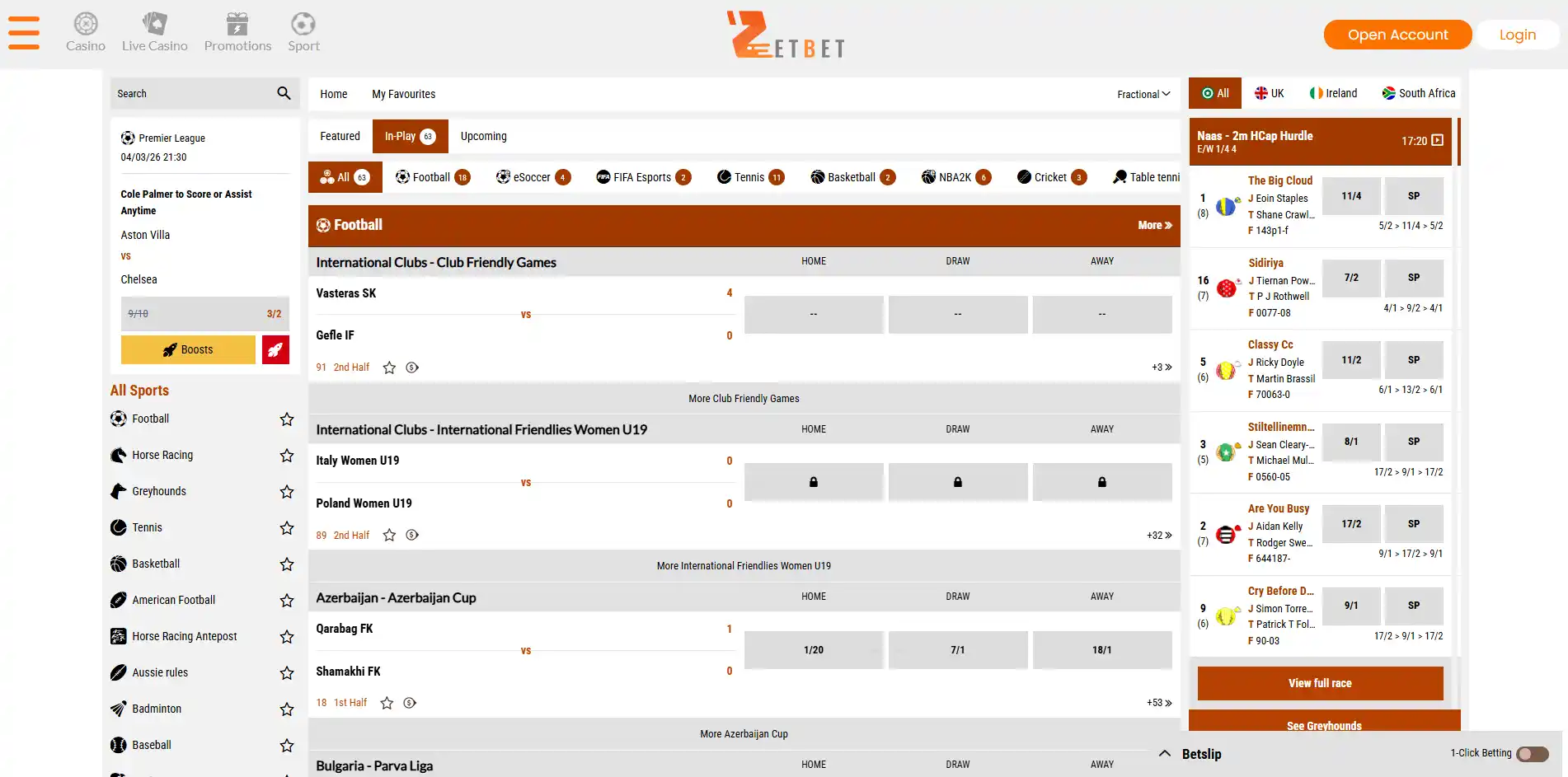Screen dimensions: 1568x777
Task: Click the Promotions gift icon
Action: 237,23
